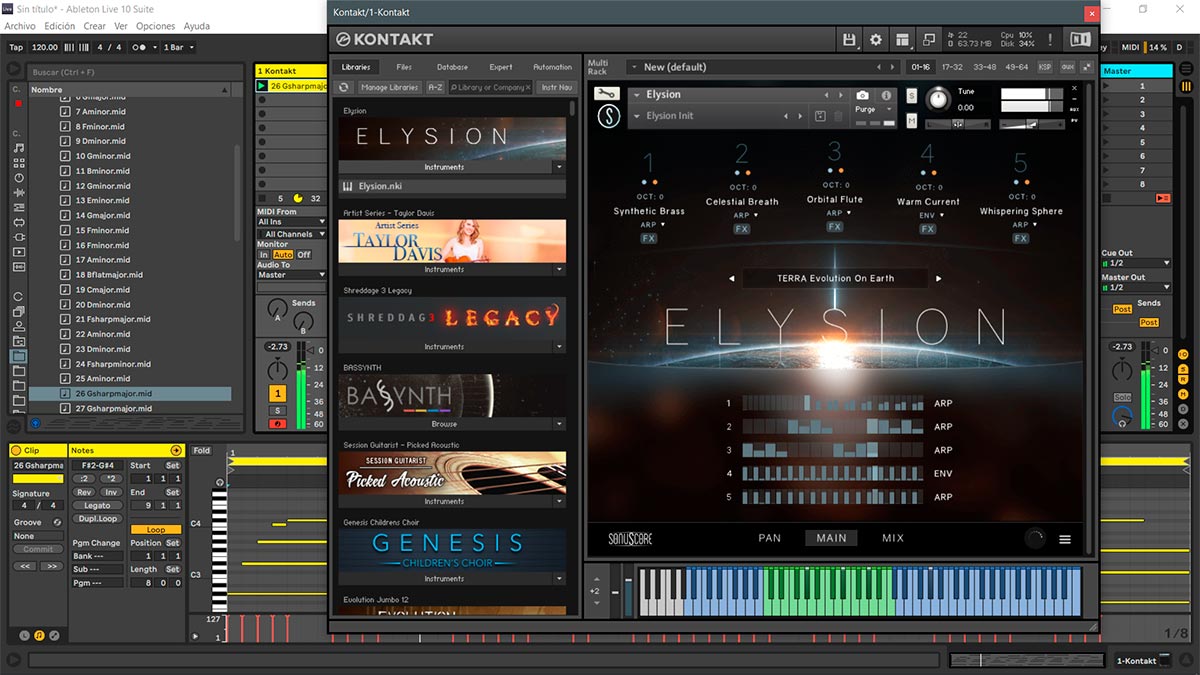Screen dimensions: 1200x675
Task: Click the NI logo button in Kontakt
Action: (1080, 39)
